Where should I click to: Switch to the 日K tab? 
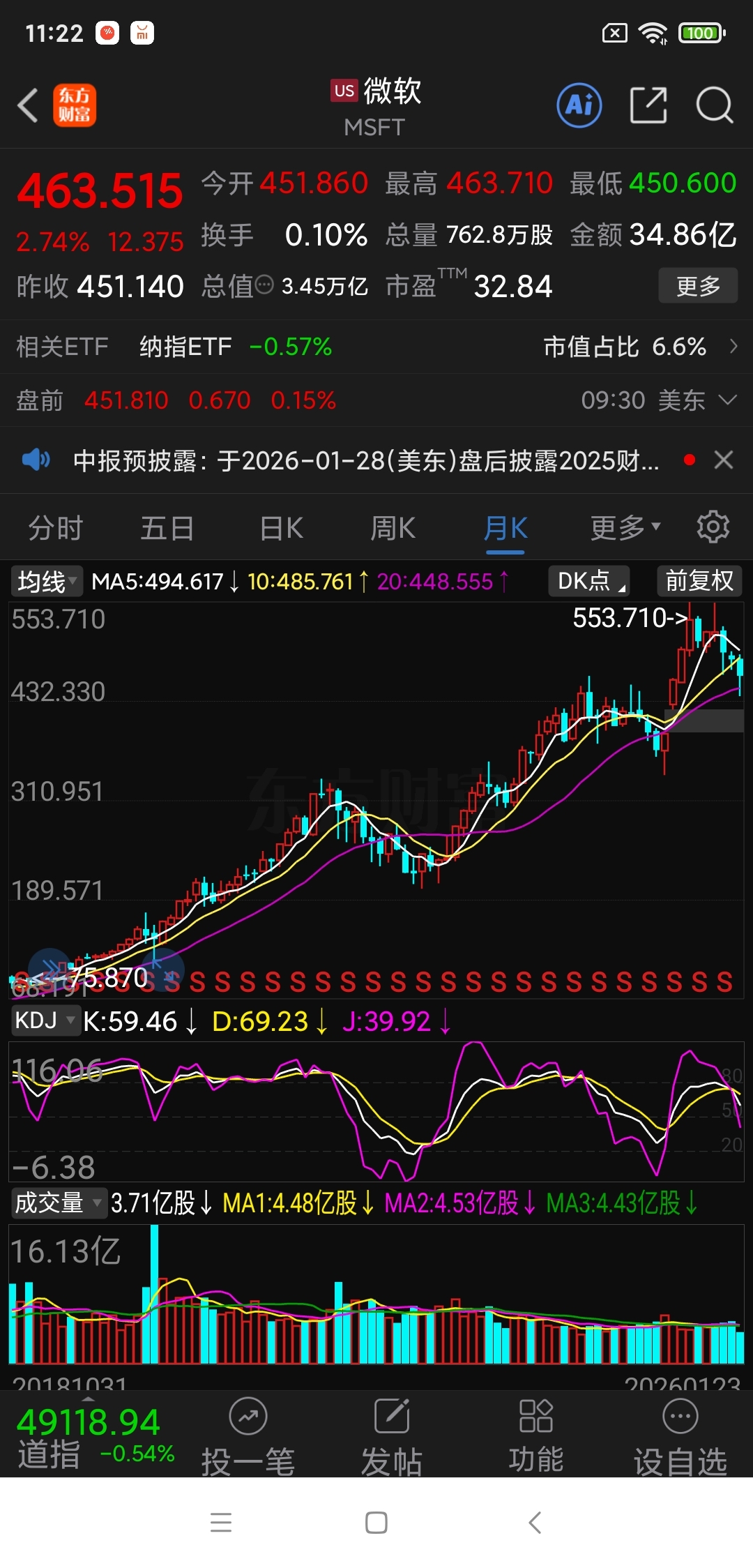pyautogui.click(x=282, y=528)
